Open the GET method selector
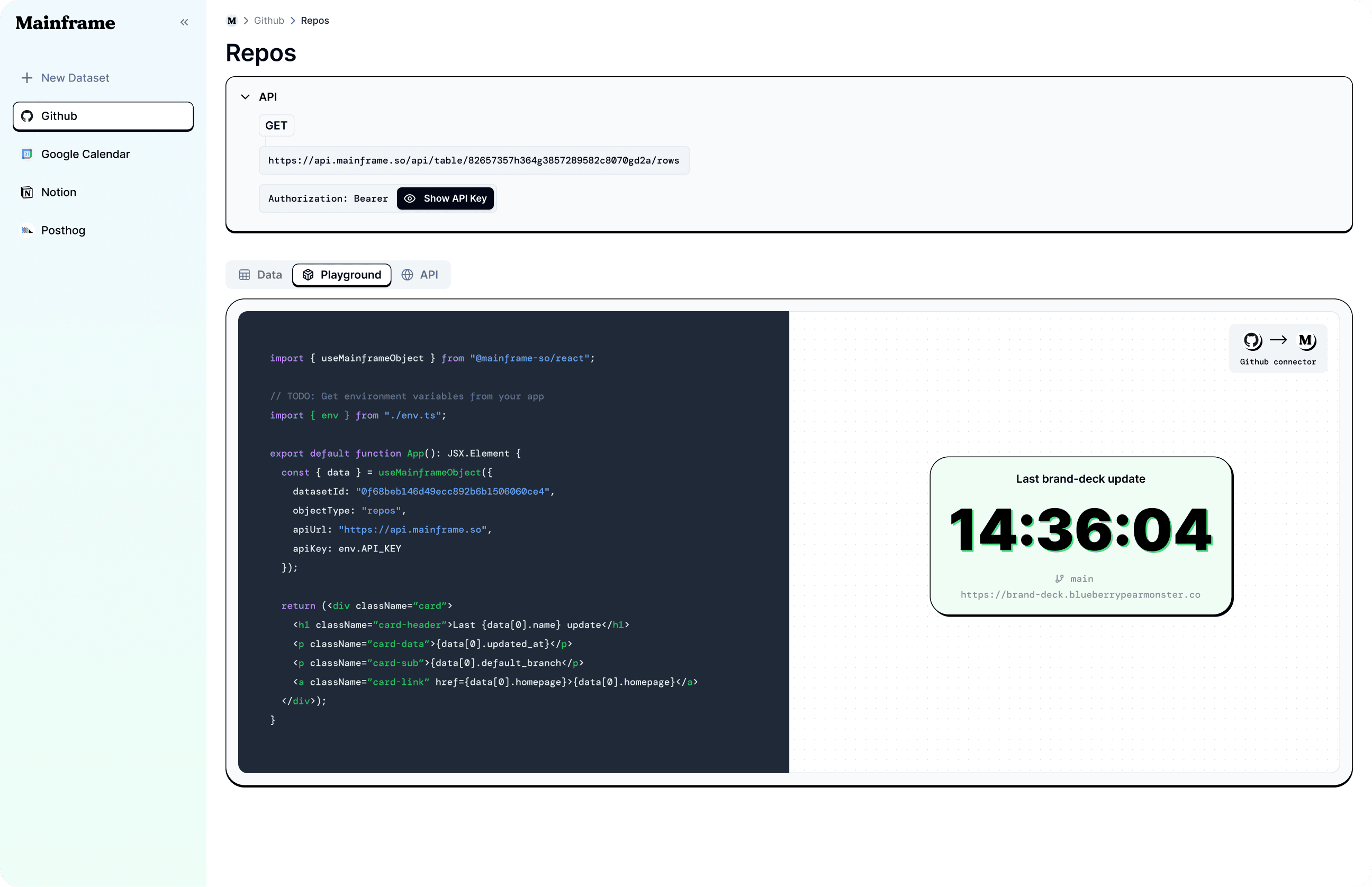Screen dimensions: 1372x887 [276, 125]
